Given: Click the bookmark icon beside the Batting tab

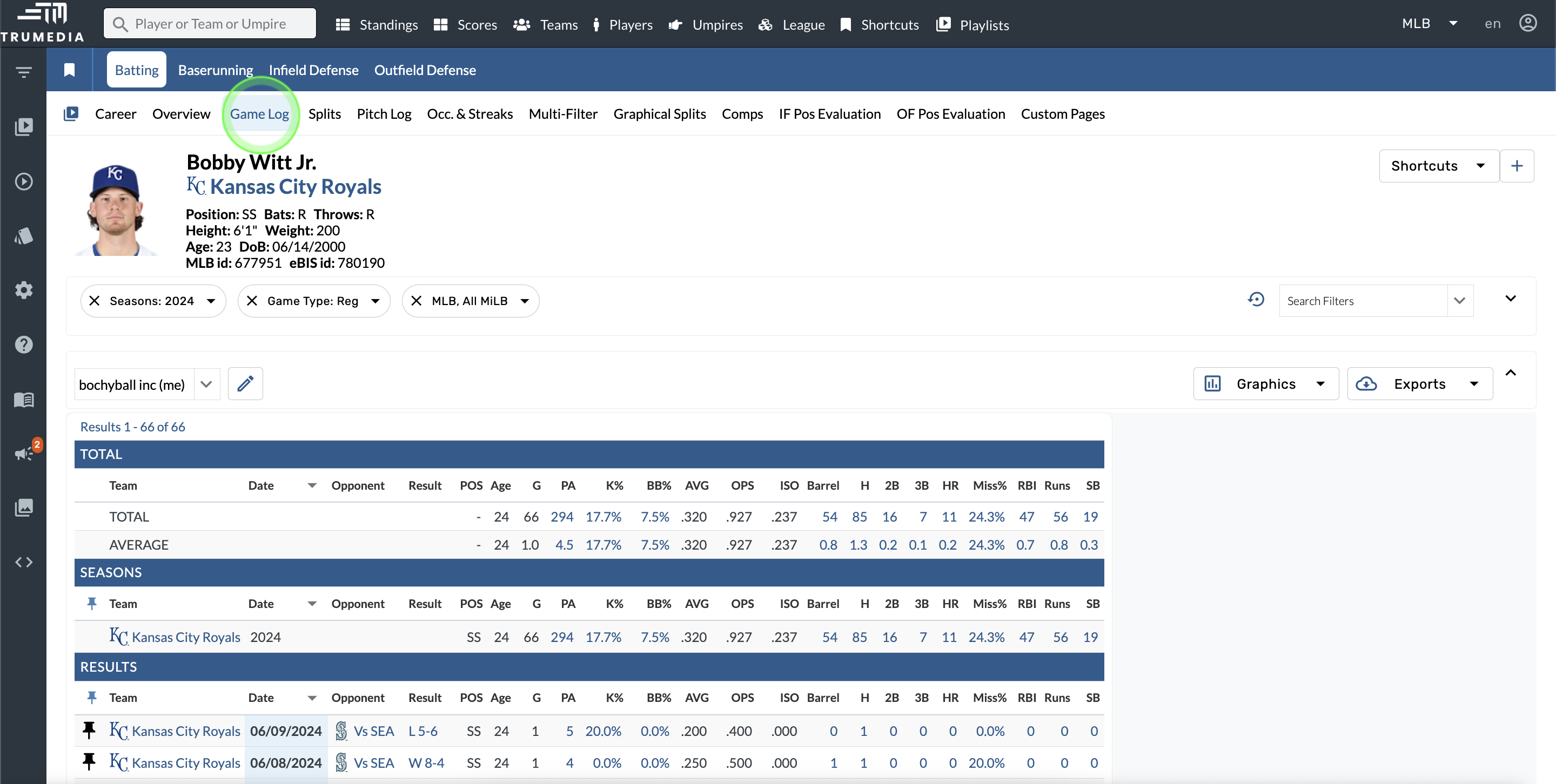Looking at the screenshot, I should pos(70,70).
